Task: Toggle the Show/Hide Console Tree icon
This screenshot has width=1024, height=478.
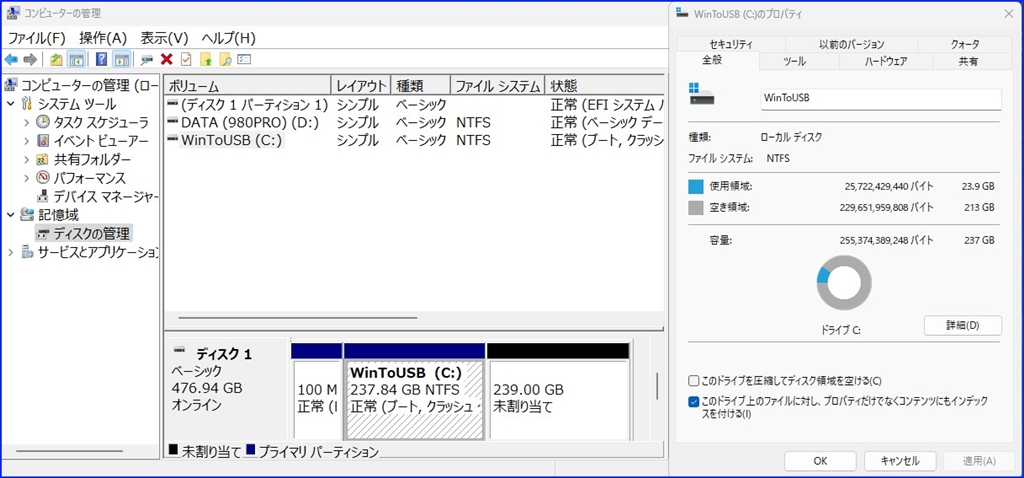Action: point(76,59)
